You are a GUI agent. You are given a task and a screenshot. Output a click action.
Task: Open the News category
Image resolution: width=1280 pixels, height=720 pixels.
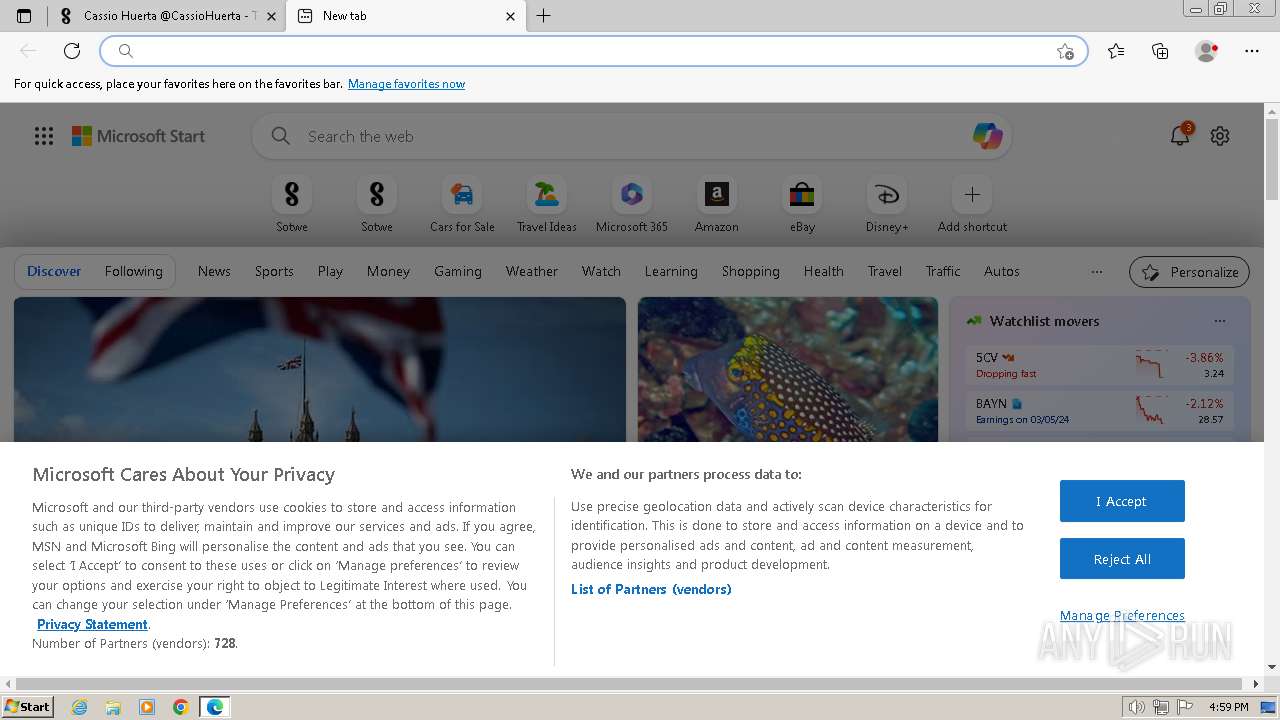click(x=214, y=271)
